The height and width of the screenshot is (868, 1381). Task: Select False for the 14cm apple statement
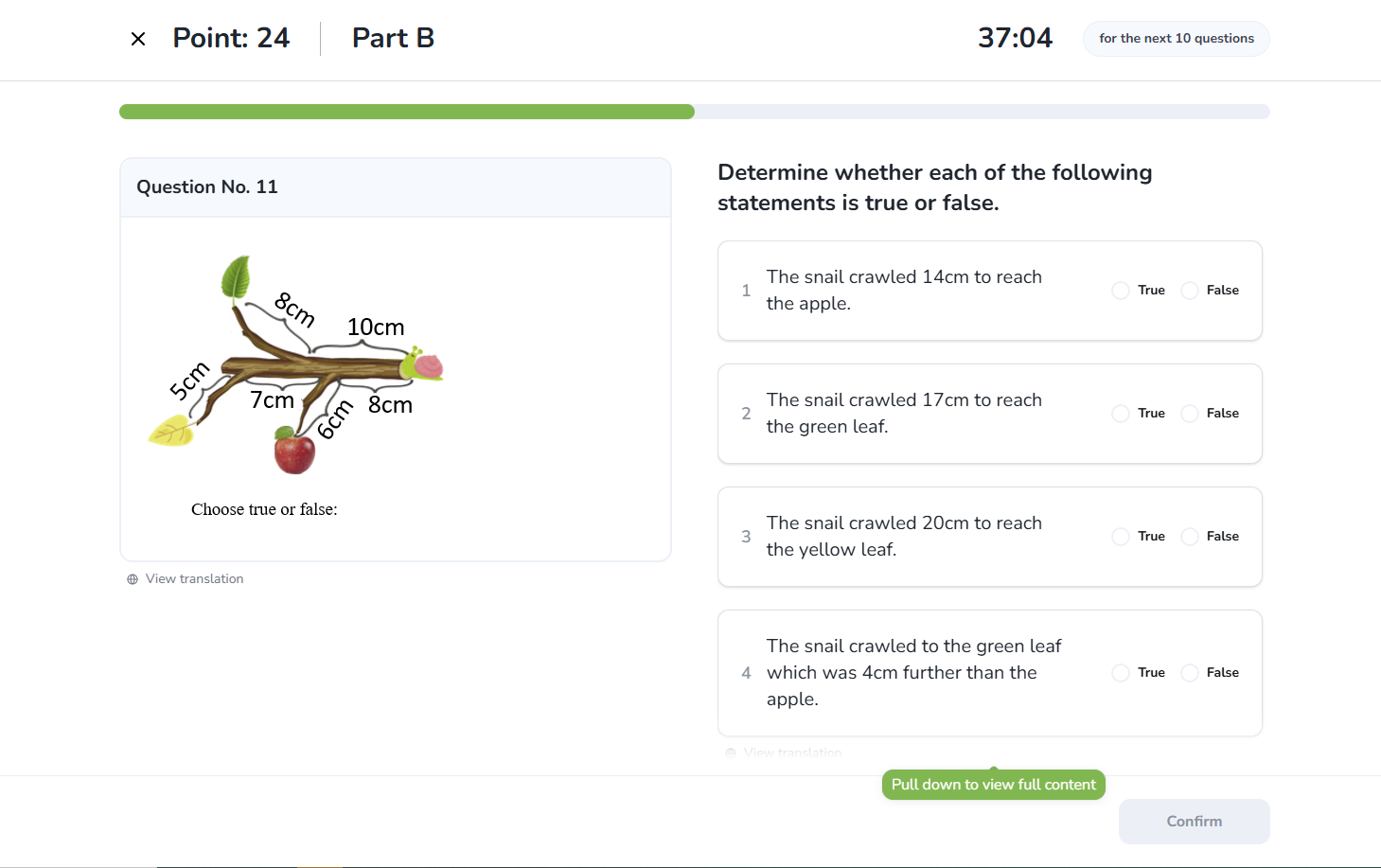click(1190, 291)
